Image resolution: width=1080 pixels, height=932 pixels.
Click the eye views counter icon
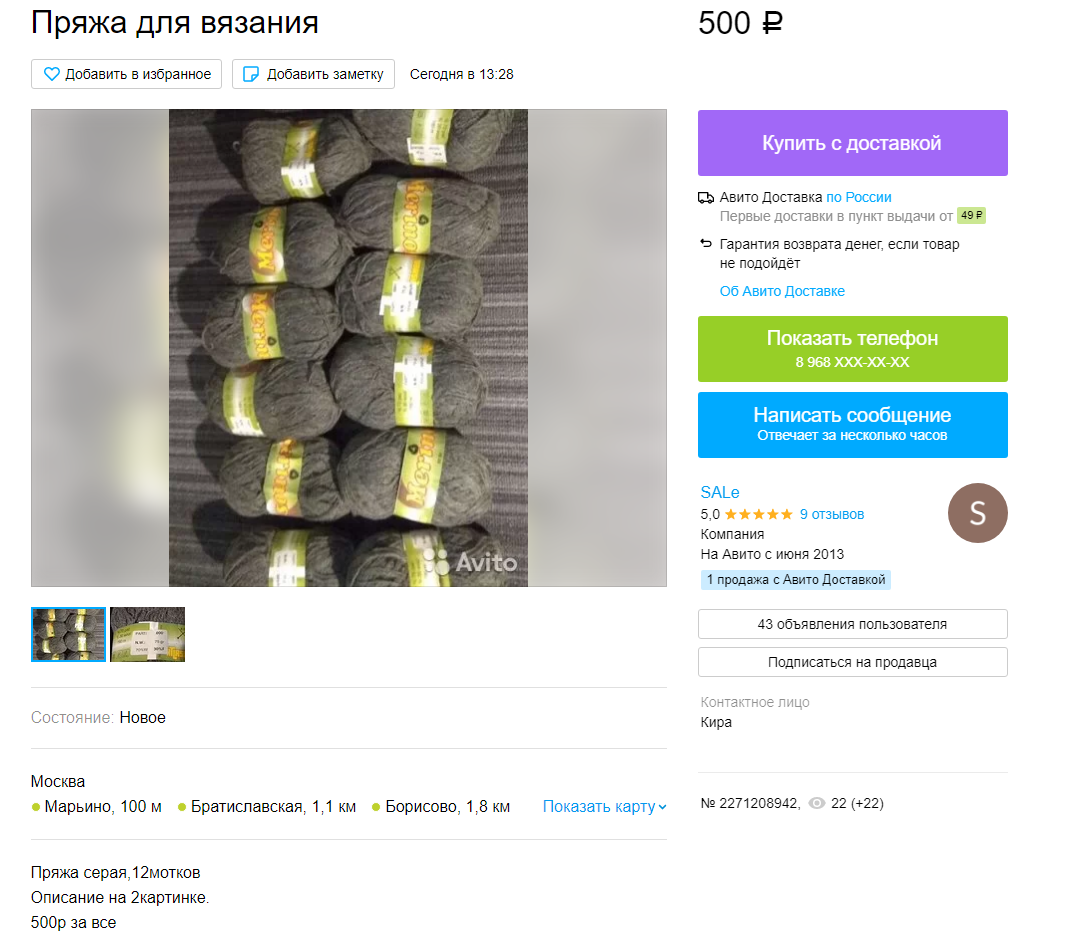816,803
